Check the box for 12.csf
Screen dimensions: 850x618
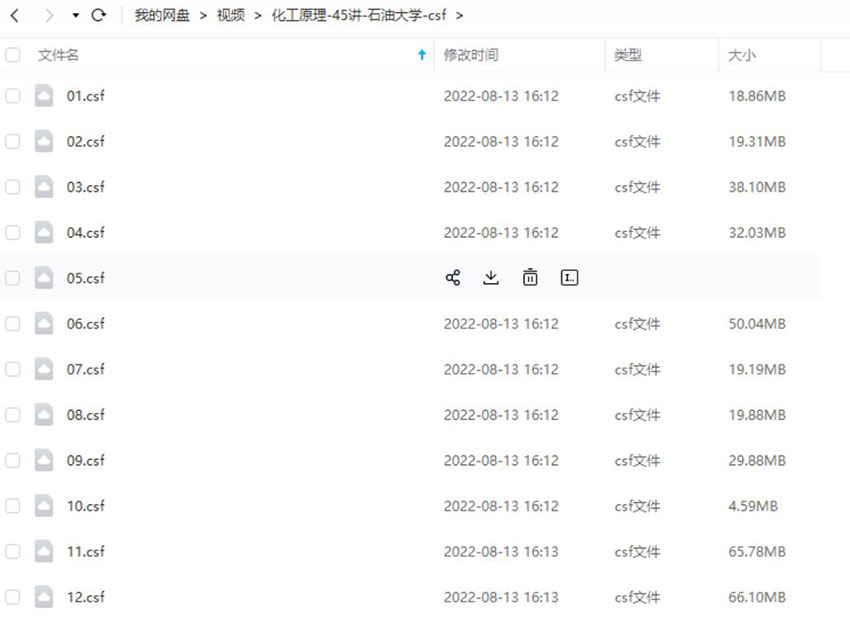12,597
